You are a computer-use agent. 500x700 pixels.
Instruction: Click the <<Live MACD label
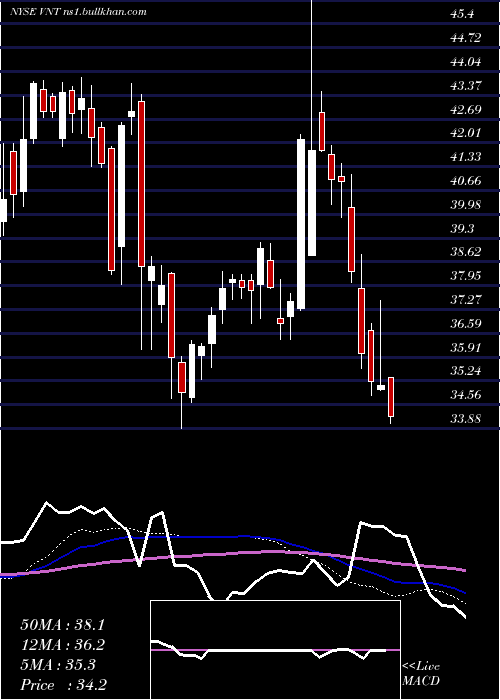[x=421, y=674]
